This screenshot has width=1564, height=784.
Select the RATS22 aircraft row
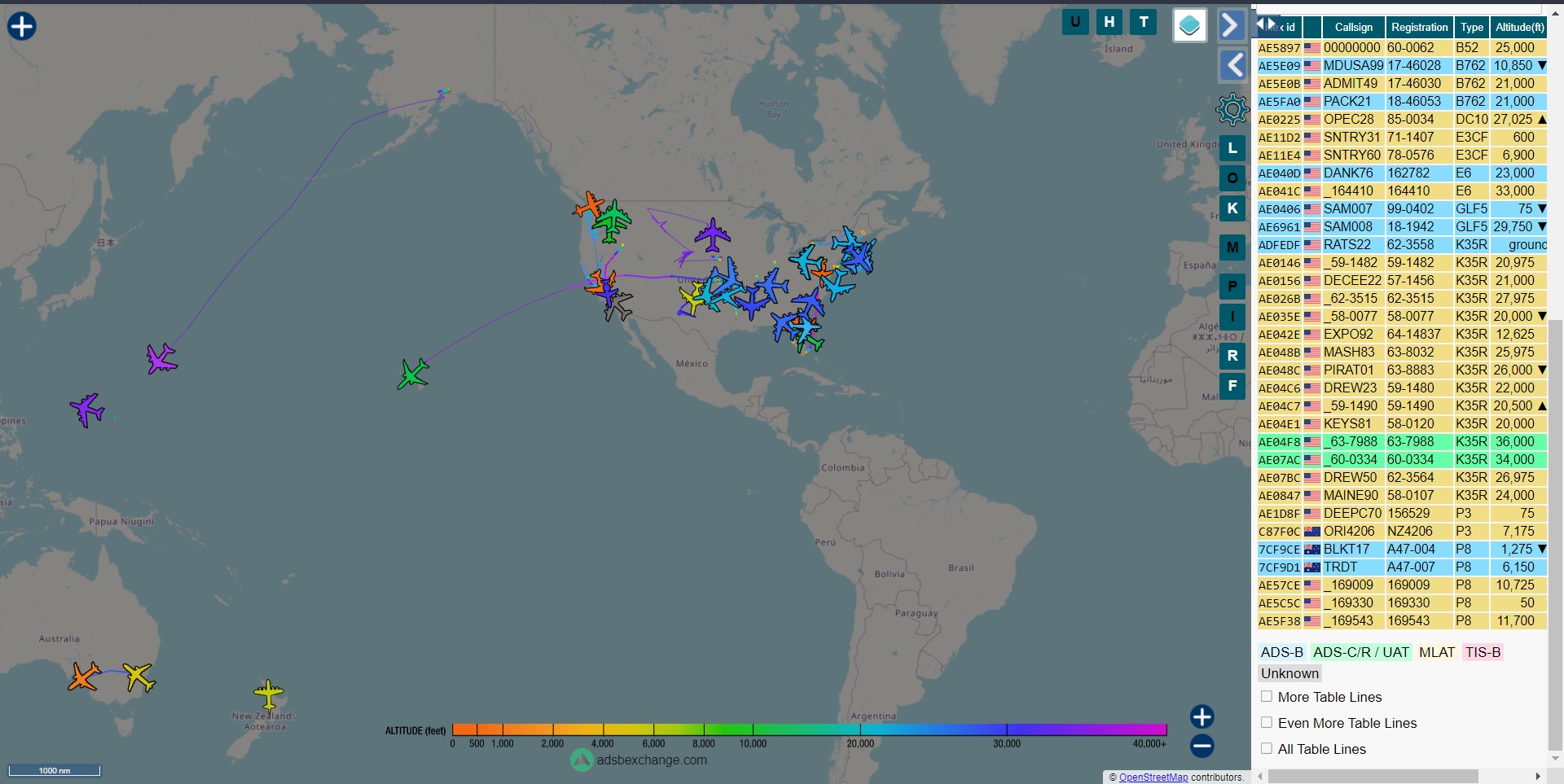pyautogui.click(x=1402, y=244)
